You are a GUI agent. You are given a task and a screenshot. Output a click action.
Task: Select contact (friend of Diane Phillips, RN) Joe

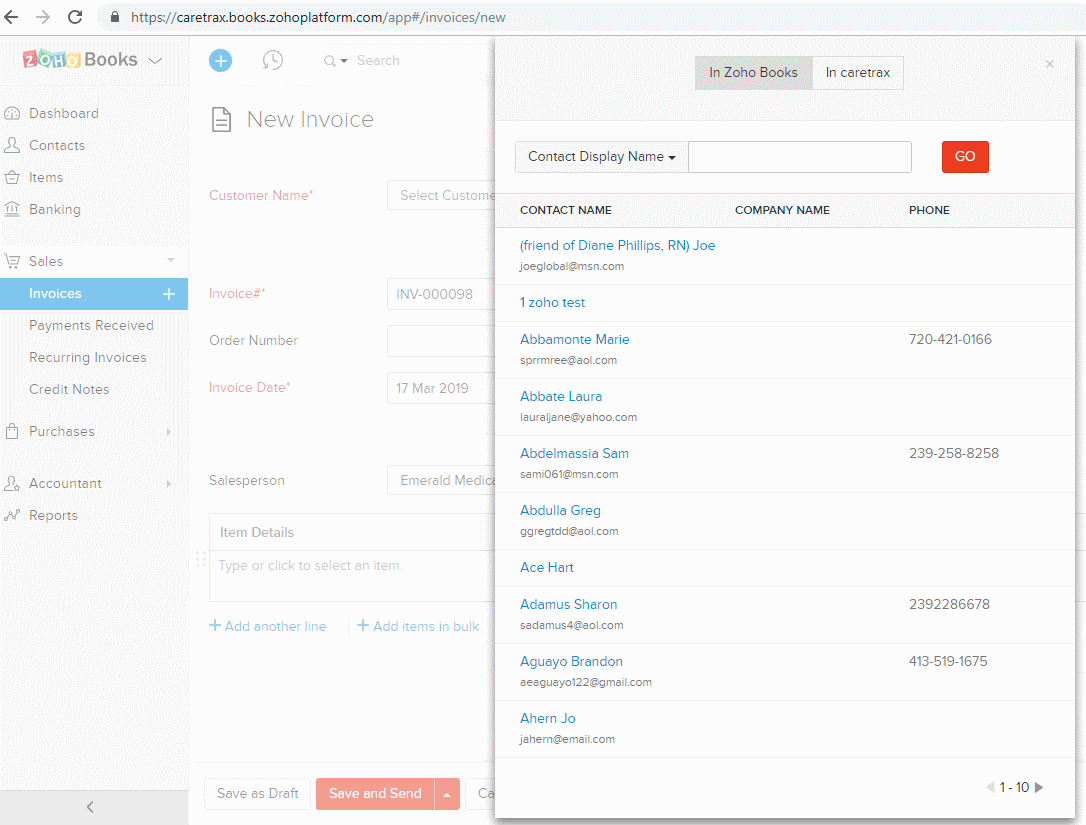[x=618, y=245]
